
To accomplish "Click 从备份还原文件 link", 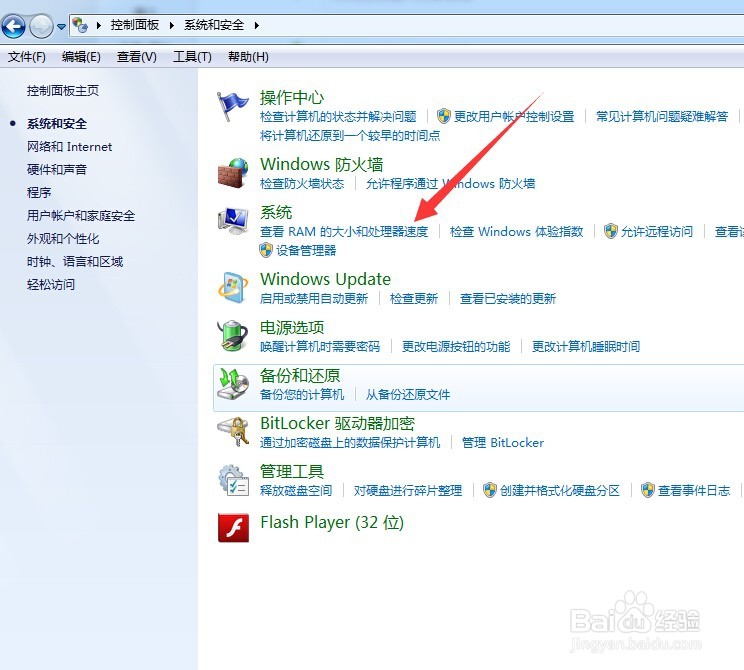I will point(408,394).
